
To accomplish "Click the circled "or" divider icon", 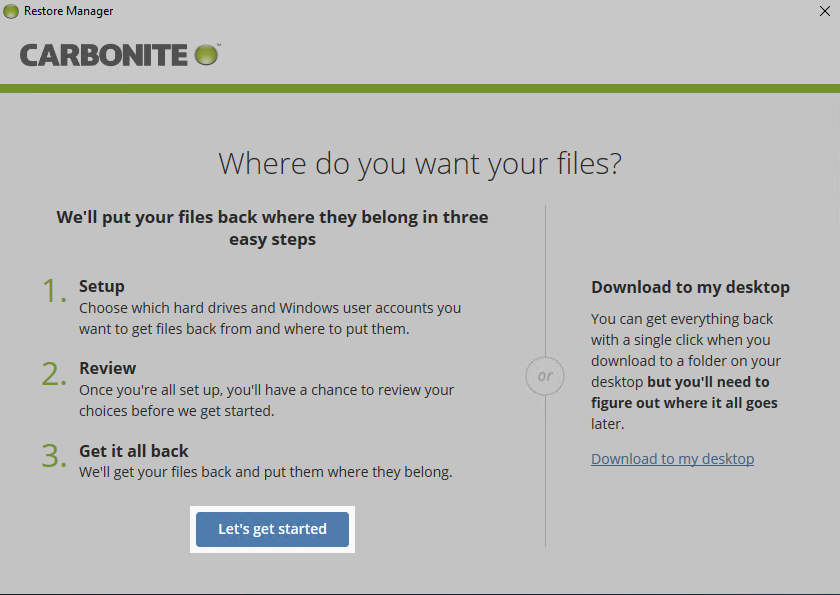I will [545, 376].
